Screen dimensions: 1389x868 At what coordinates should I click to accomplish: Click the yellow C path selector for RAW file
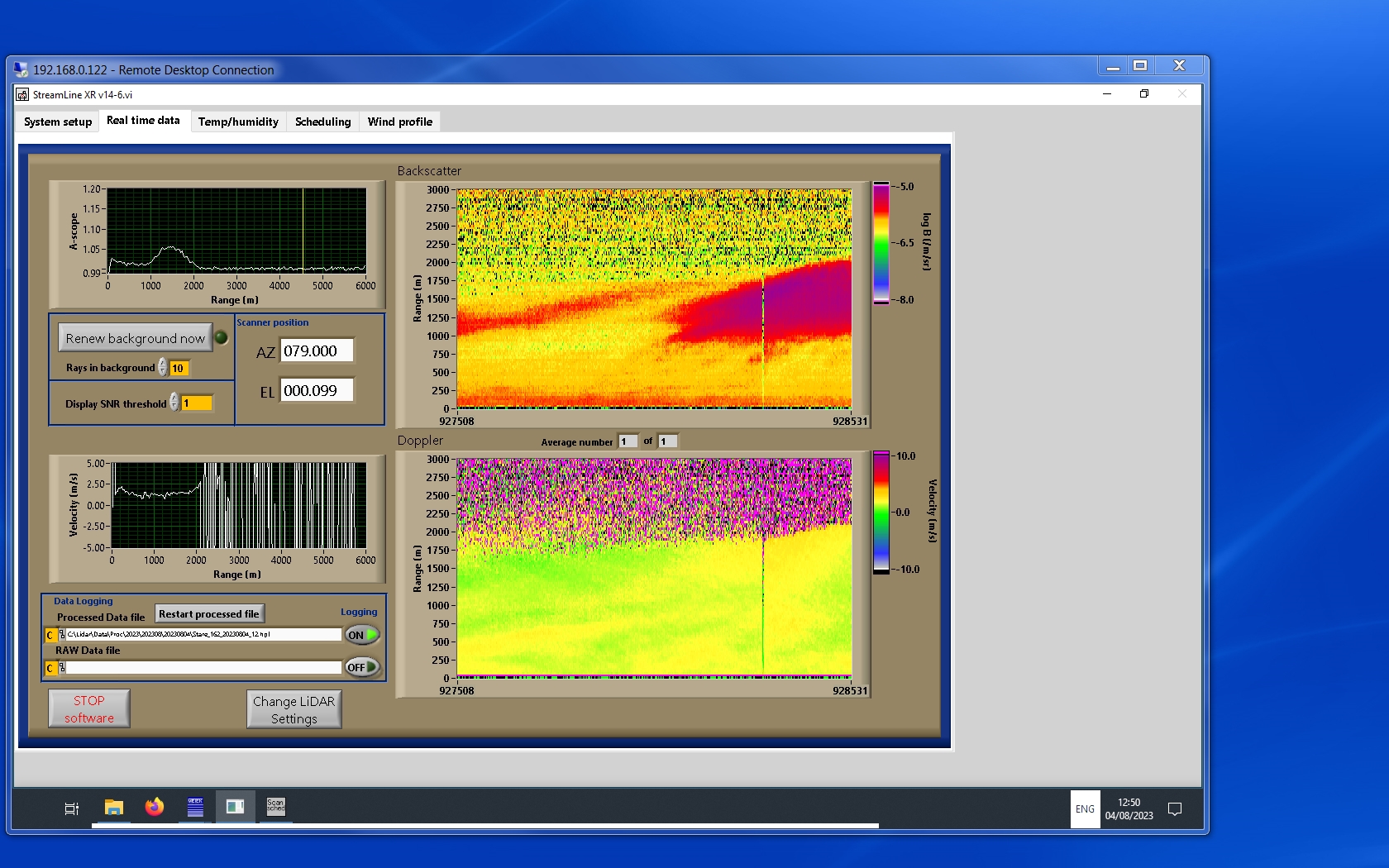(x=50, y=668)
